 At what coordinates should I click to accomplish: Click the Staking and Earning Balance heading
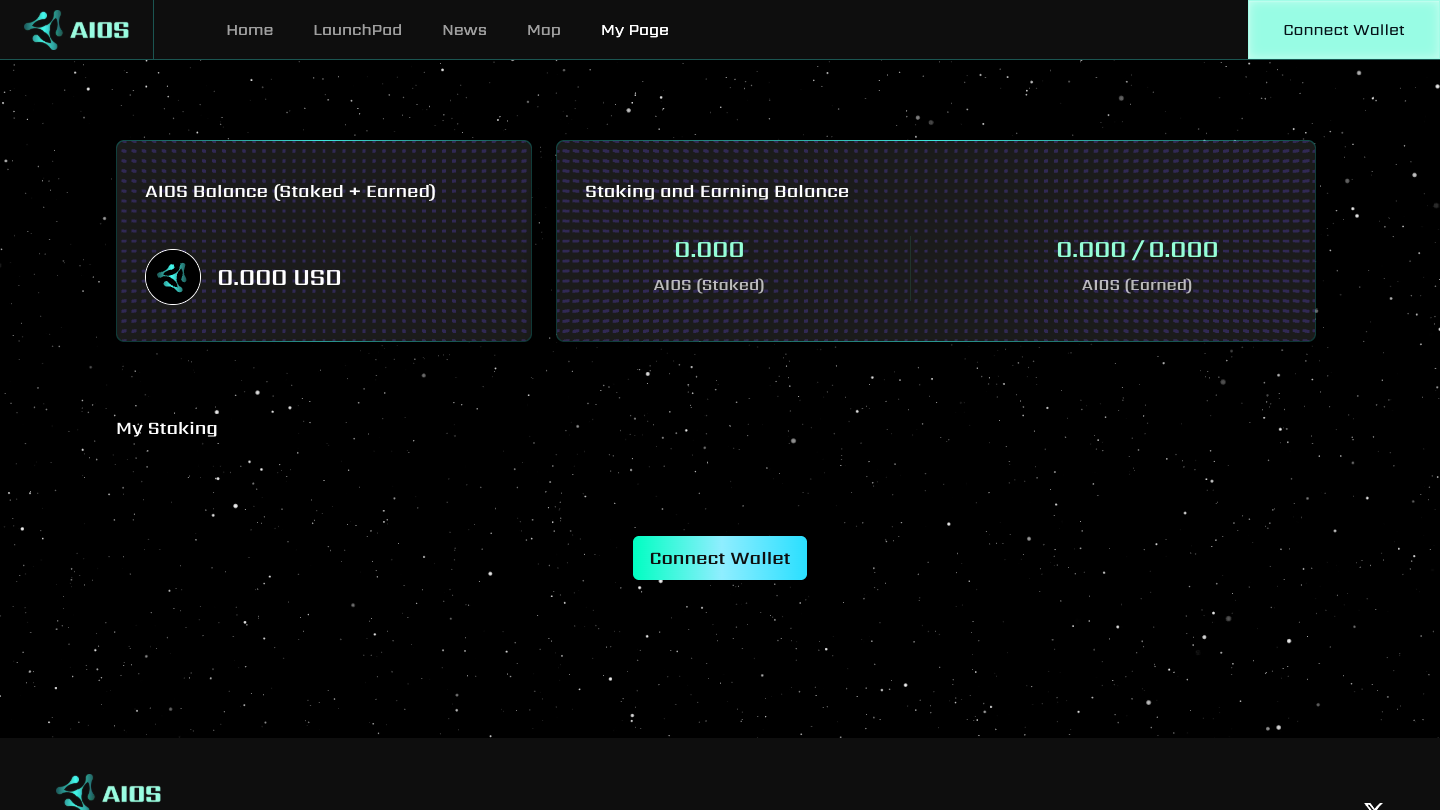tap(717, 191)
